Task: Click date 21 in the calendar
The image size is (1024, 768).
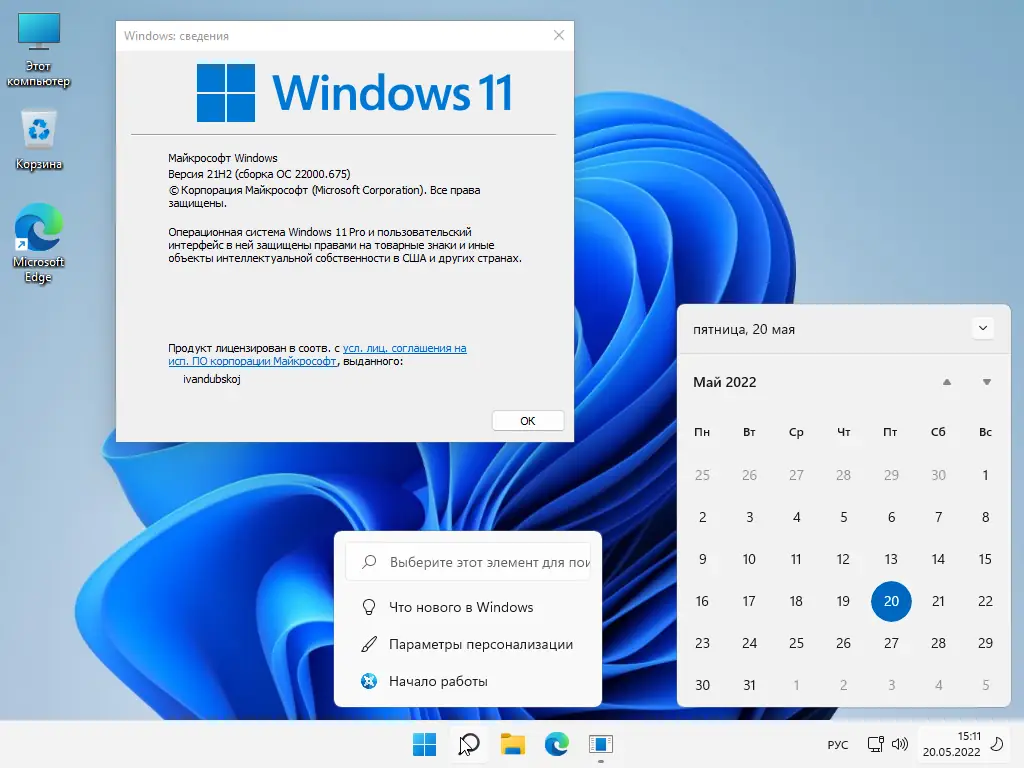Action: (x=938, y=601)
